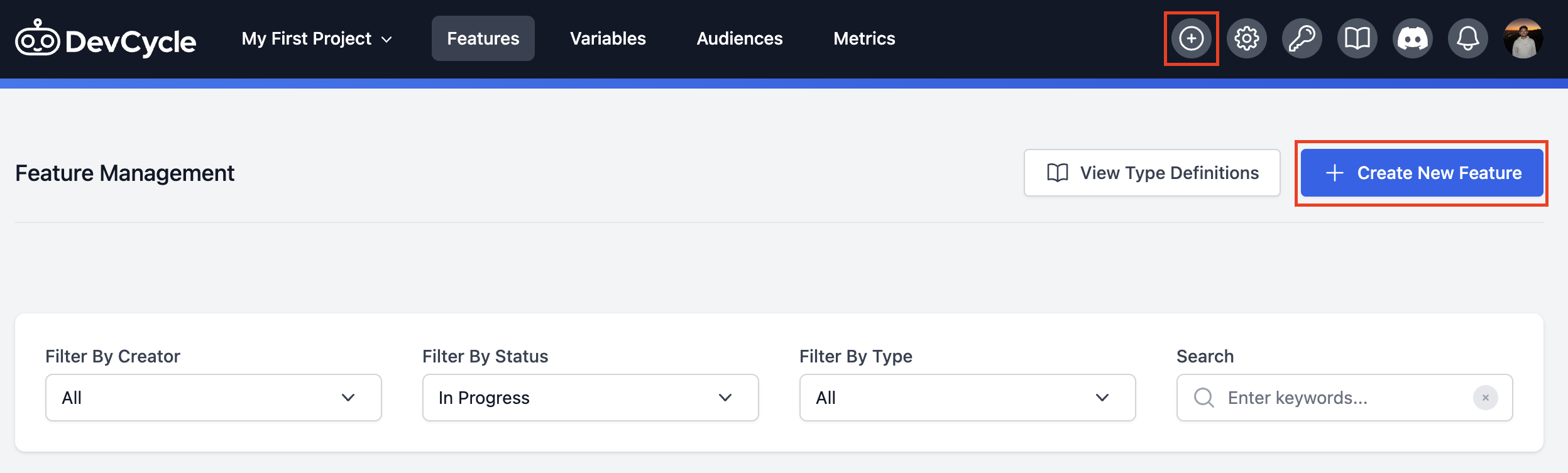Expand My First Project switcher

[x=317, y=39]
